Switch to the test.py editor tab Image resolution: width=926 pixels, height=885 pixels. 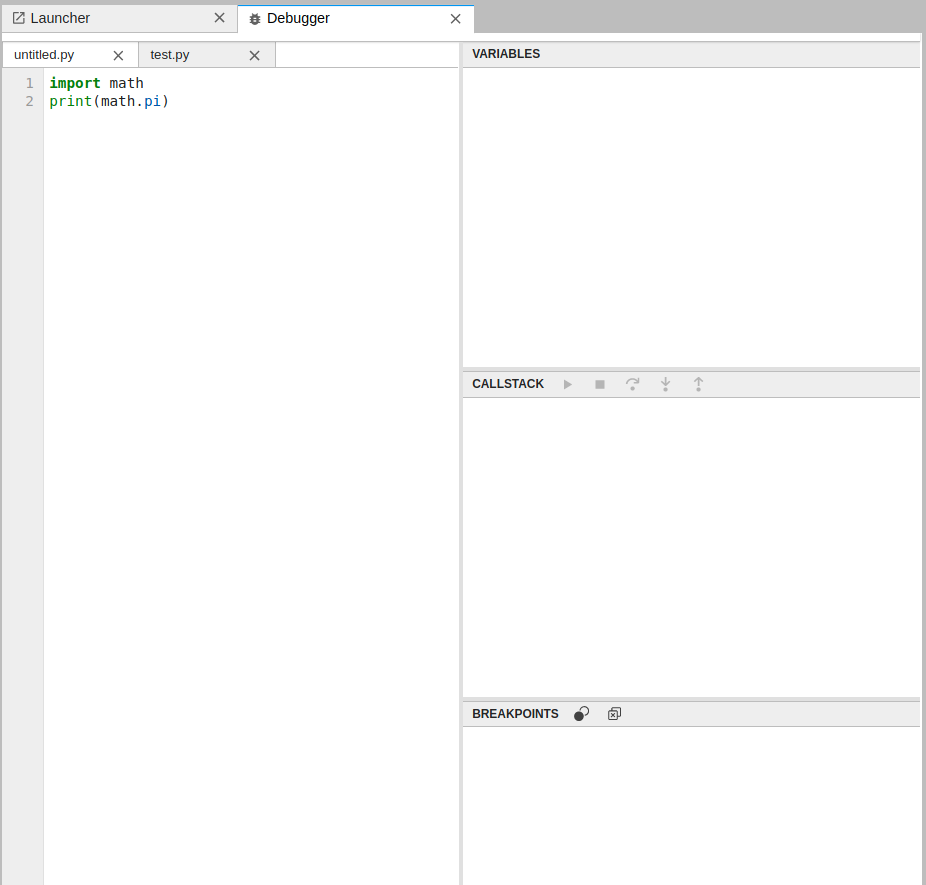click(170, 55)
